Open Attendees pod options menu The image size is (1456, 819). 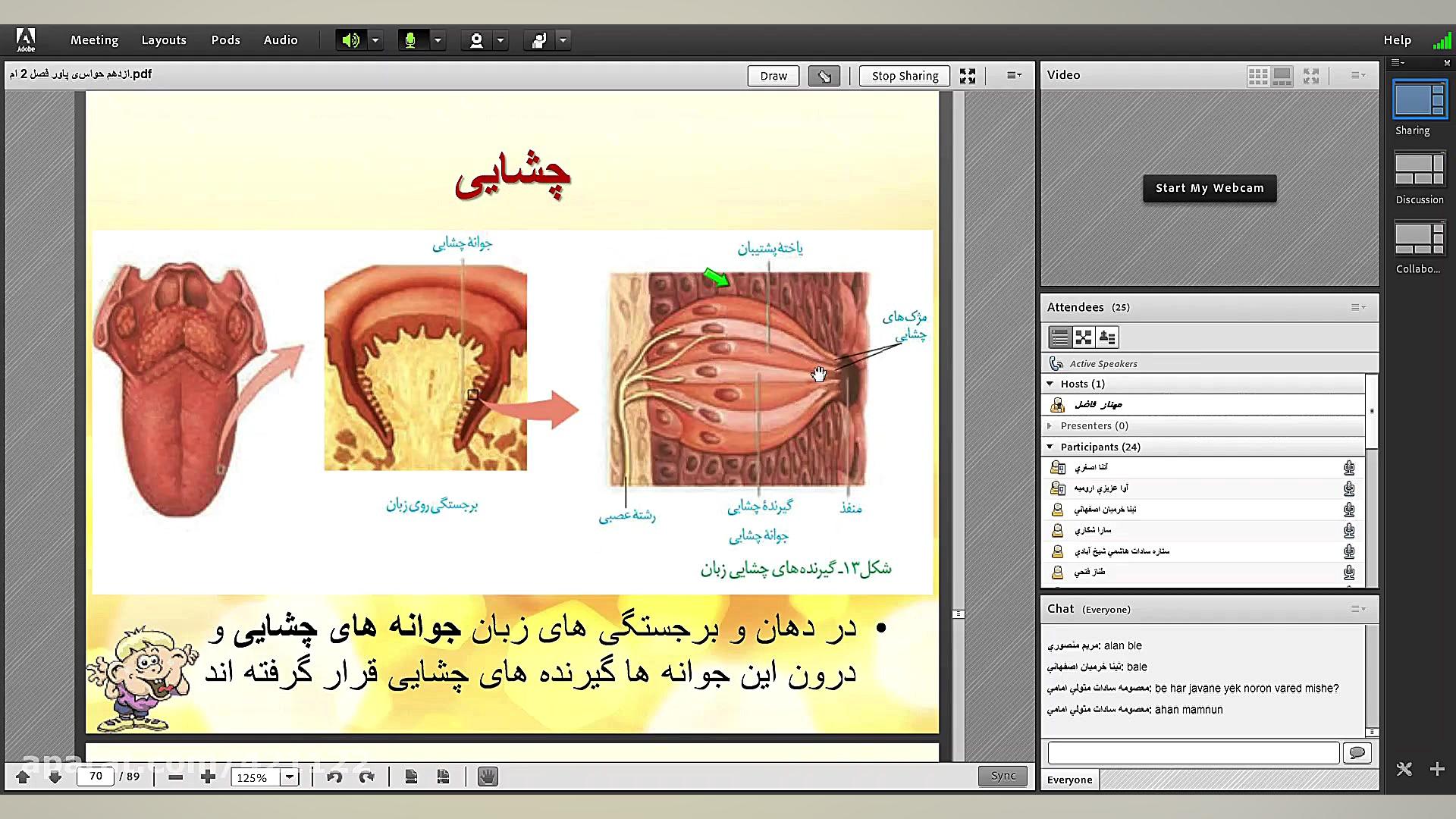tap(1358, 307)
